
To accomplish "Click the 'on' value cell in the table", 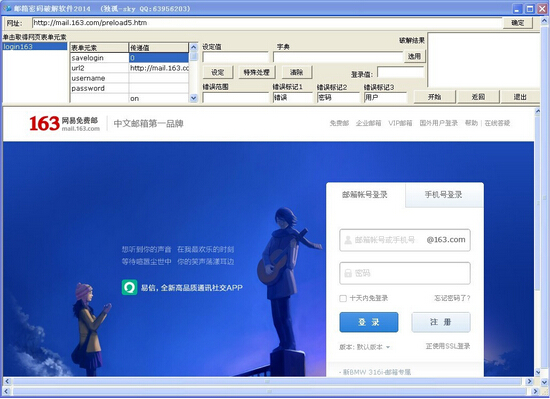I will [x=159, y=99].
